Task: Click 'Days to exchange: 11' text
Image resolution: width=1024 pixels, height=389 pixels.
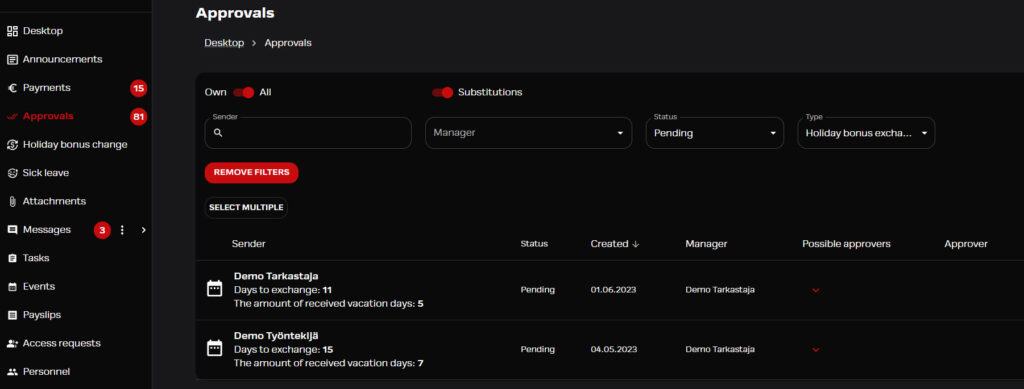Action: tap(283, 290)
